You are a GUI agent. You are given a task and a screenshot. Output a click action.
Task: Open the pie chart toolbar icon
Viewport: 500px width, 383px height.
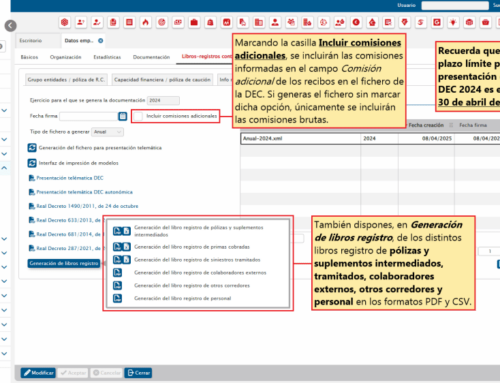coord(162,22)
